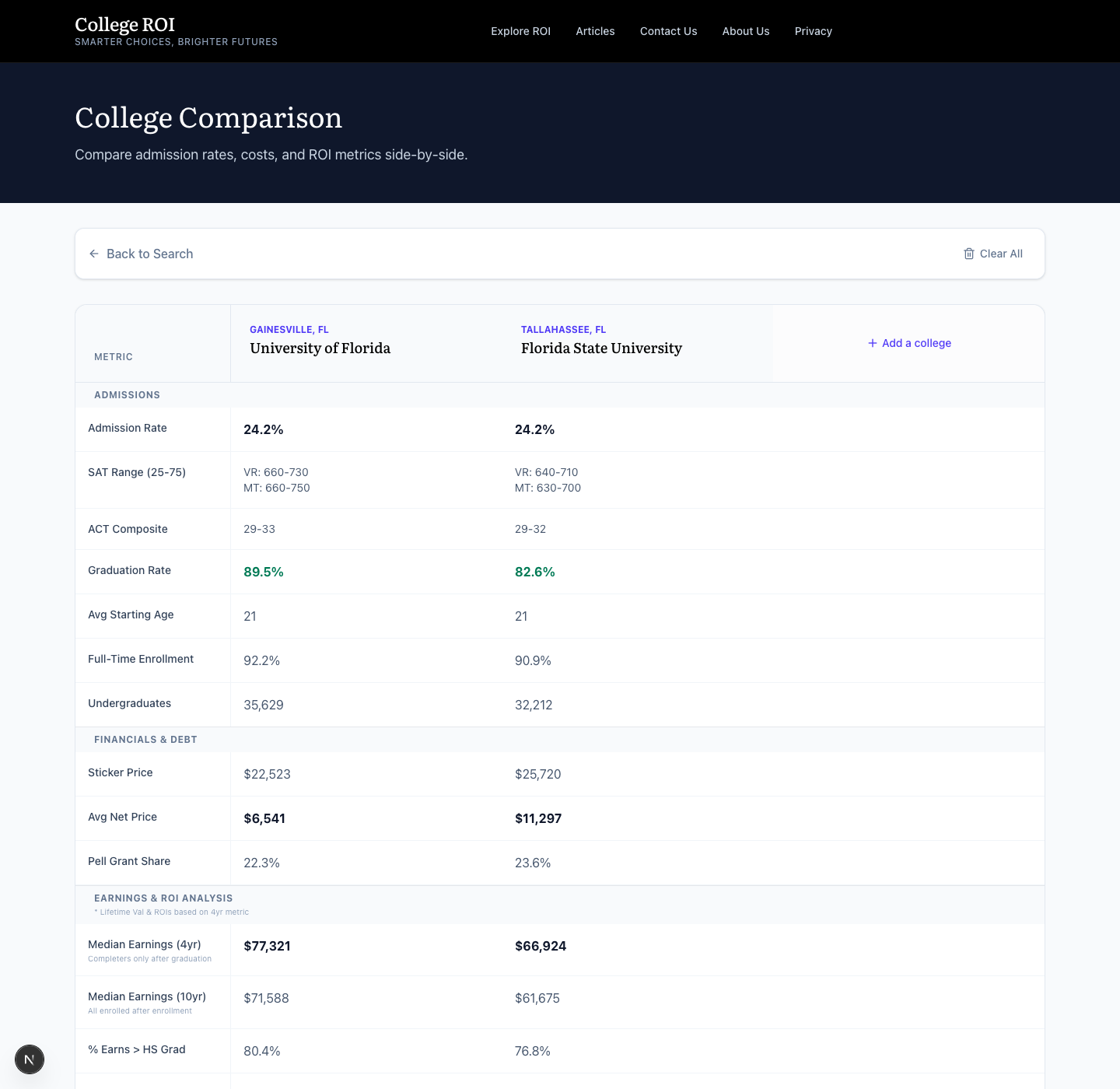Select the Pell Grant share 23.6%
Viewport: 1120px width, 1089px height.
pos(533,863)
